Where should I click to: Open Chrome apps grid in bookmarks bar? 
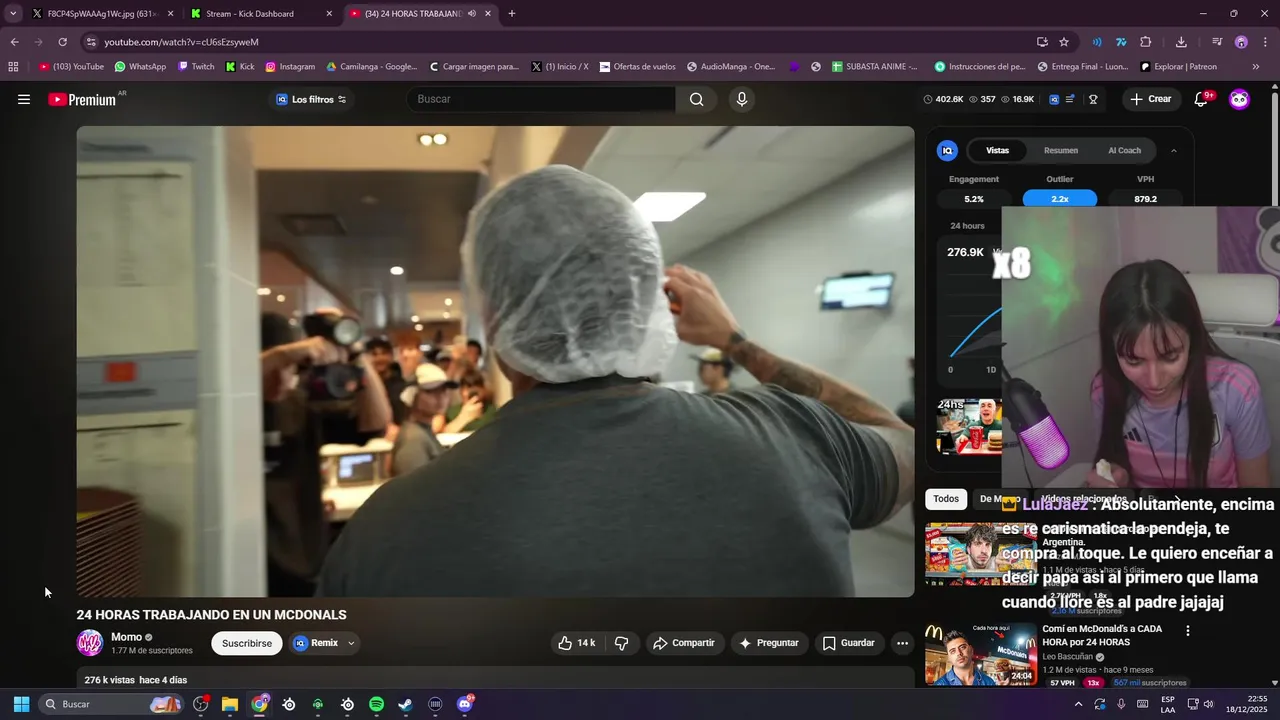[x=13, y=67]
